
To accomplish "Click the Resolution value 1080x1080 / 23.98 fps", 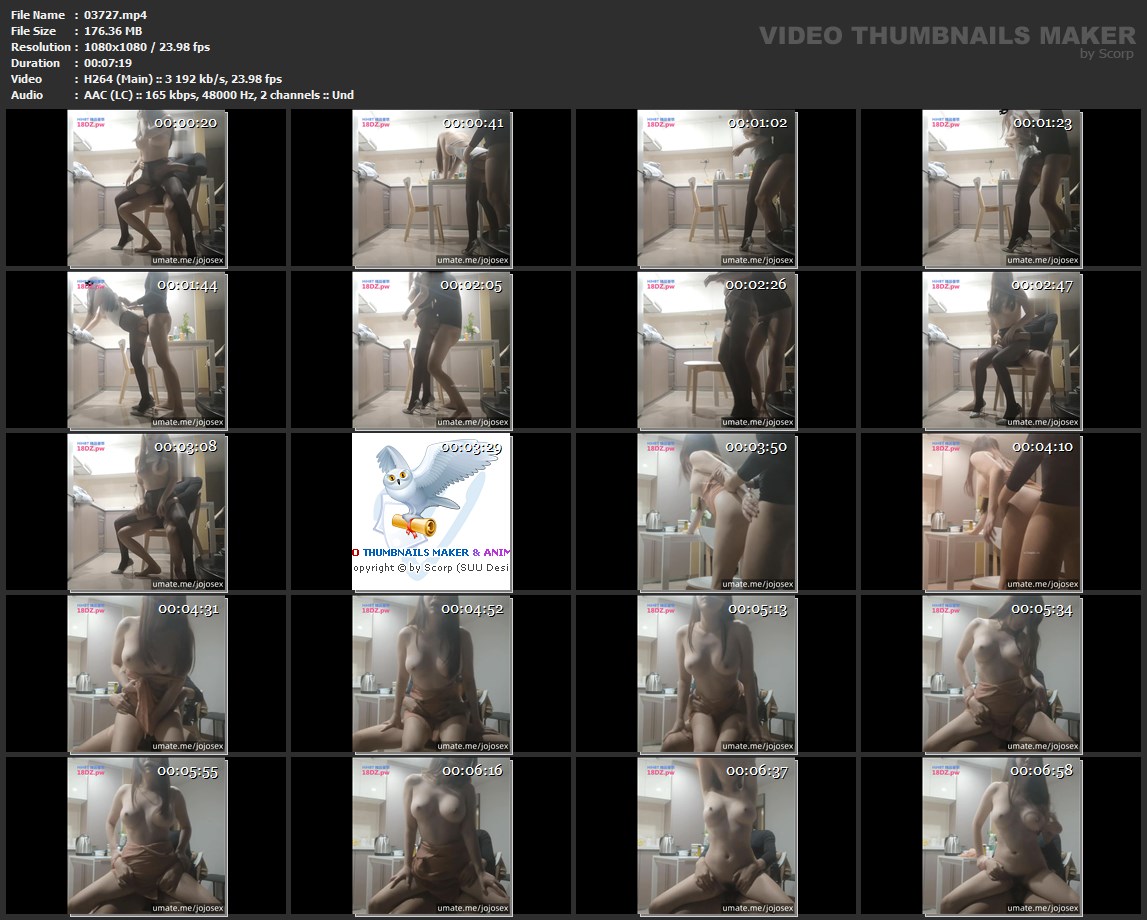I will 147,47.
